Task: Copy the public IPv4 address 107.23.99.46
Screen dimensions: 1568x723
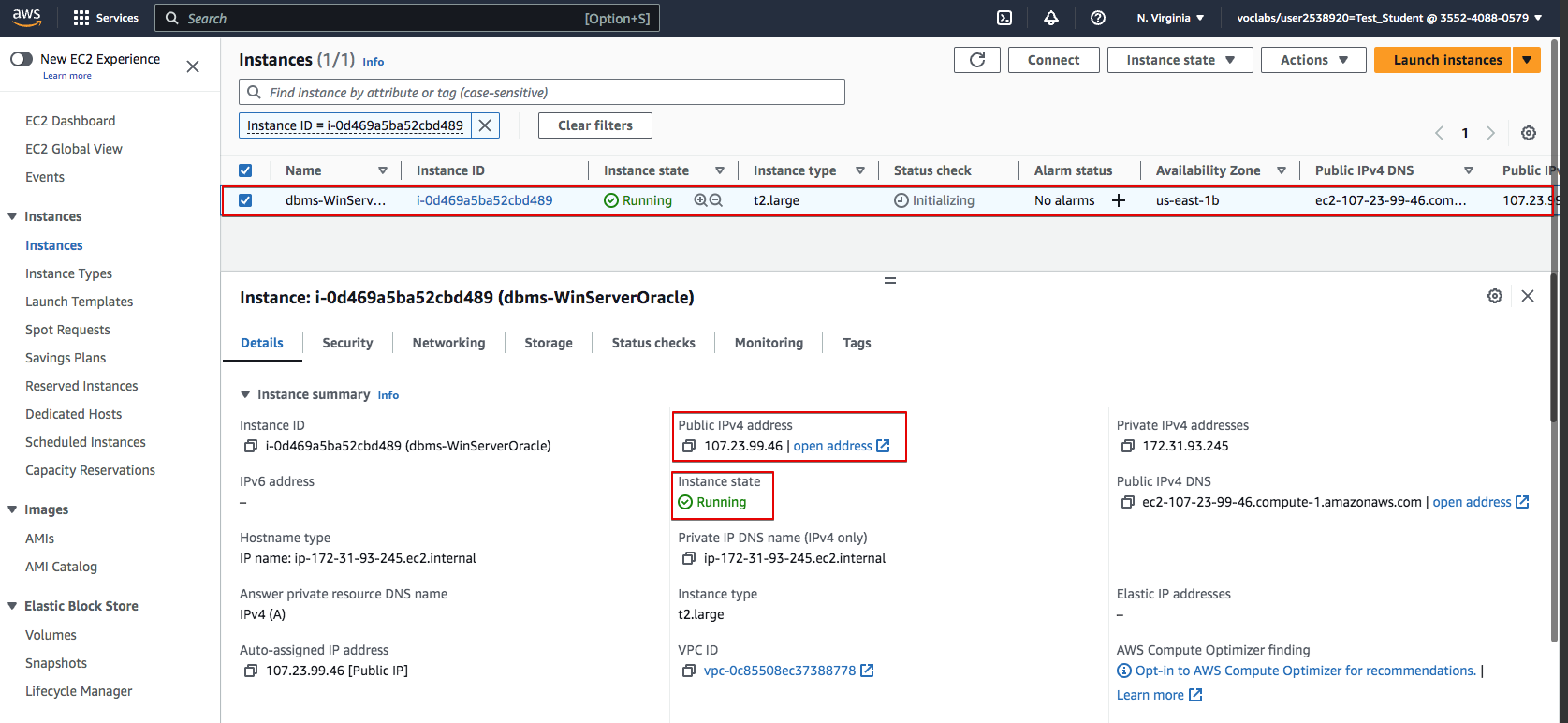Action: 689,447
